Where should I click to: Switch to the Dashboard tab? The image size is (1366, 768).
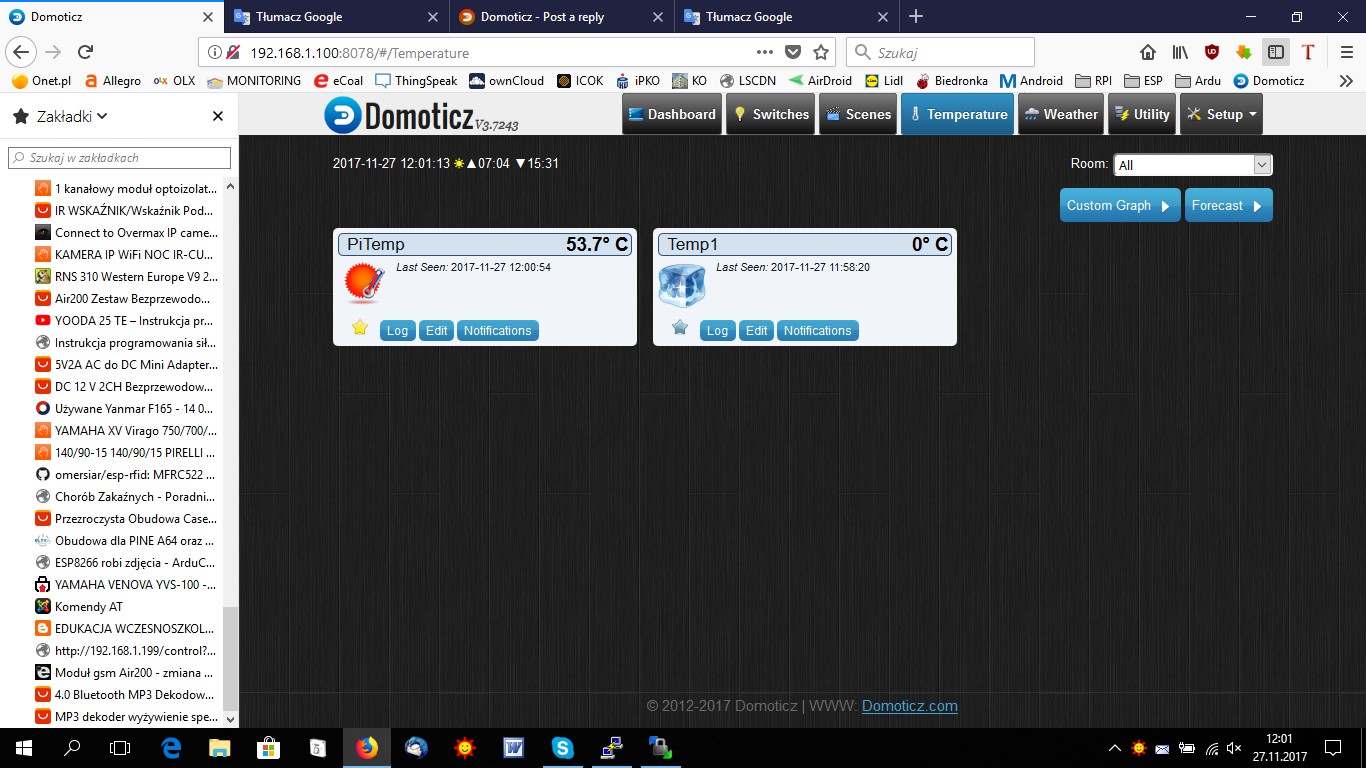(670, 114)
